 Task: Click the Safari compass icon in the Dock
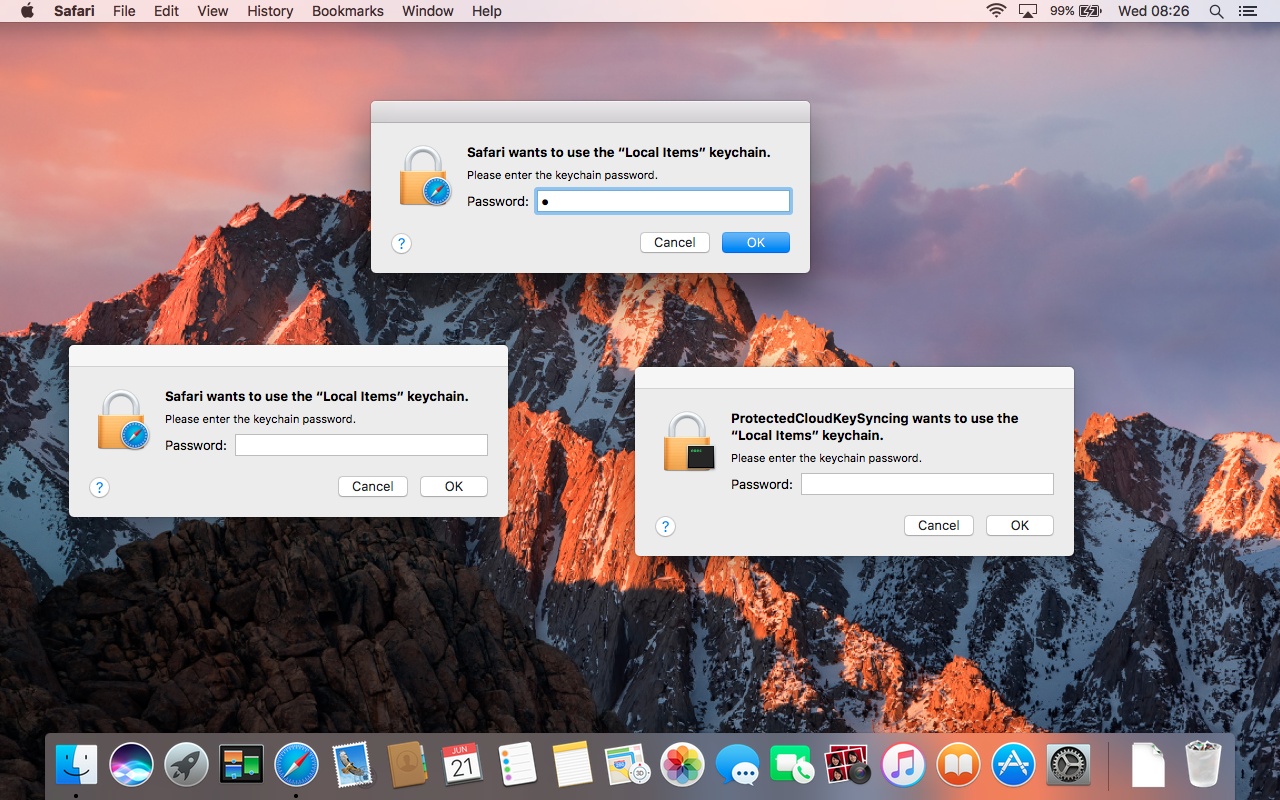click(297, 765)
